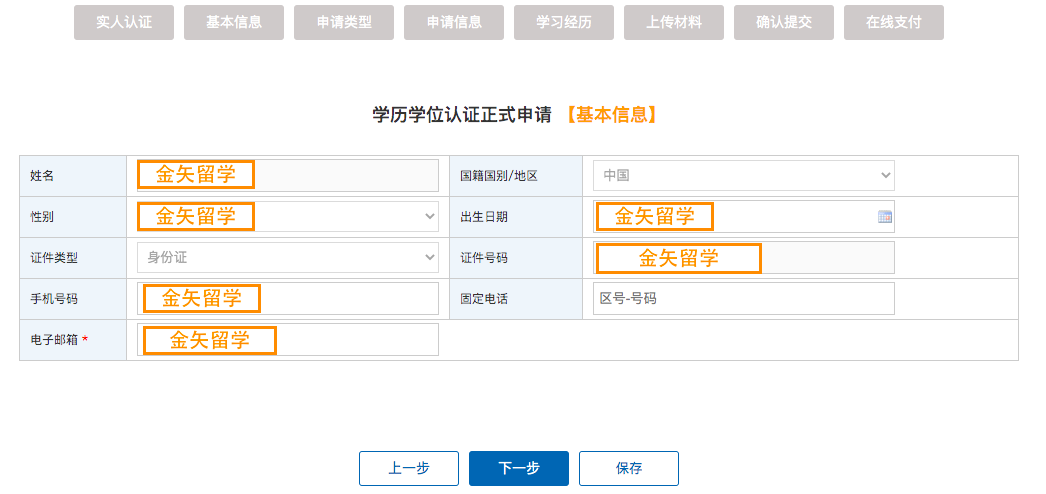Click the 性别 label
Screen dimensions: 1046x494
coord(42,217)
